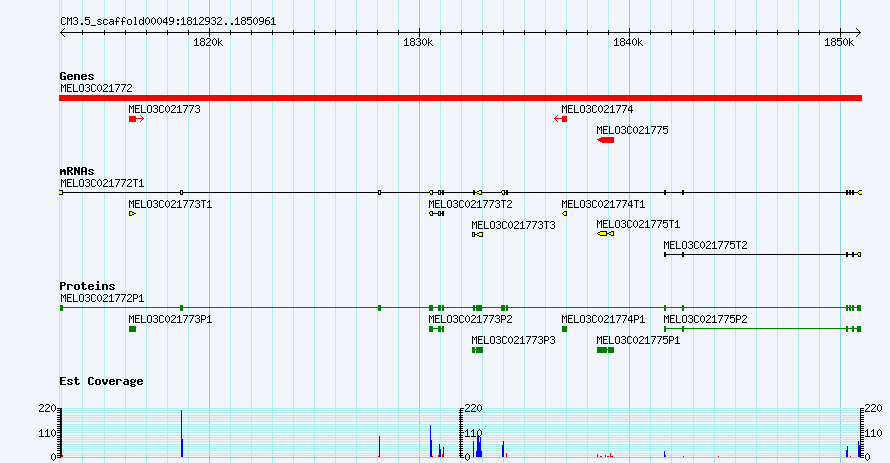Click the MEL03C021772P1 label
The height and width of the screenshot is (463, 890).
click(x=102, y=298)
